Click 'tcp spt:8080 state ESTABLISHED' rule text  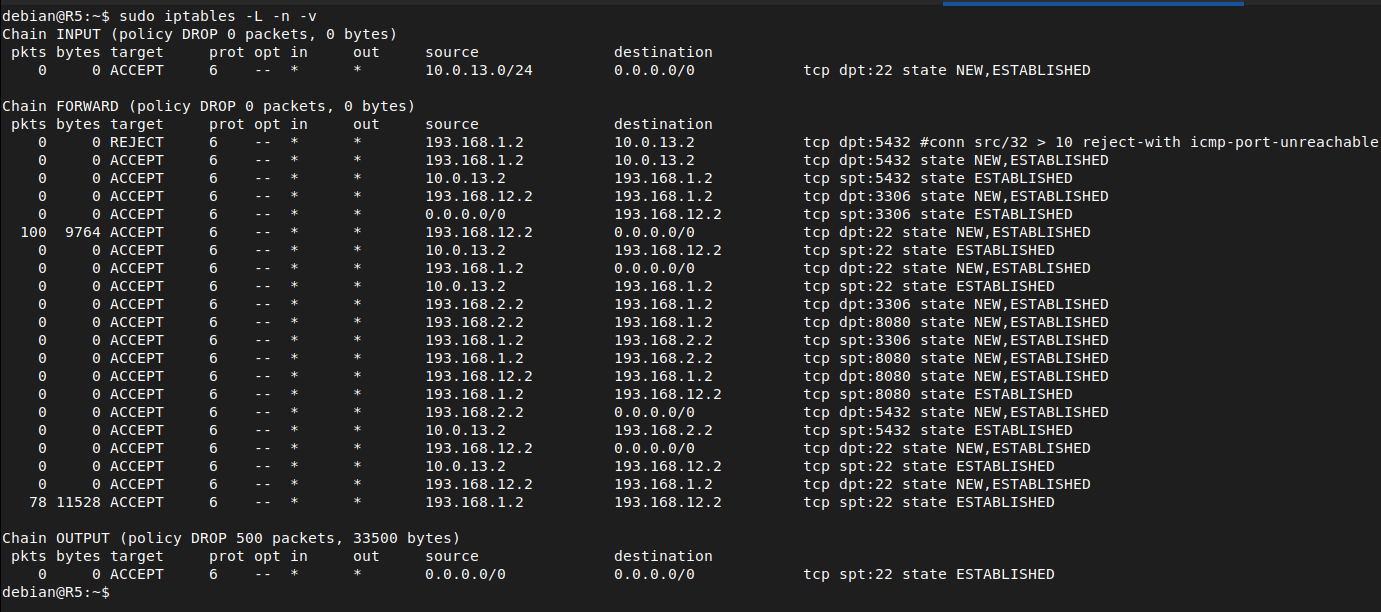[x=938, y=394]
